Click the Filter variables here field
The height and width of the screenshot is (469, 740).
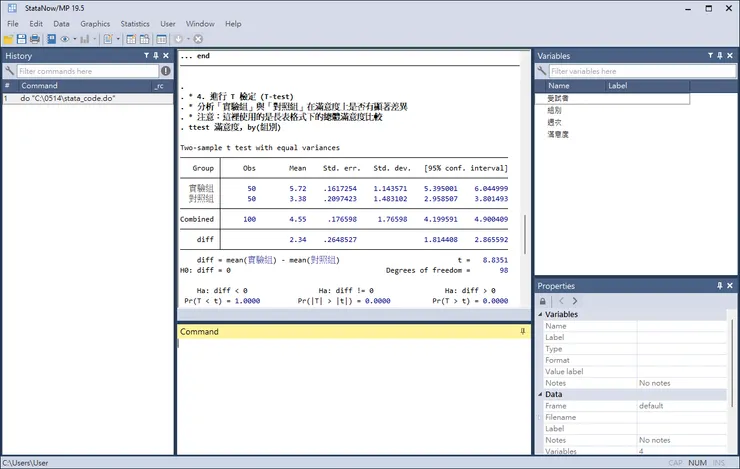tap(642, 71)
